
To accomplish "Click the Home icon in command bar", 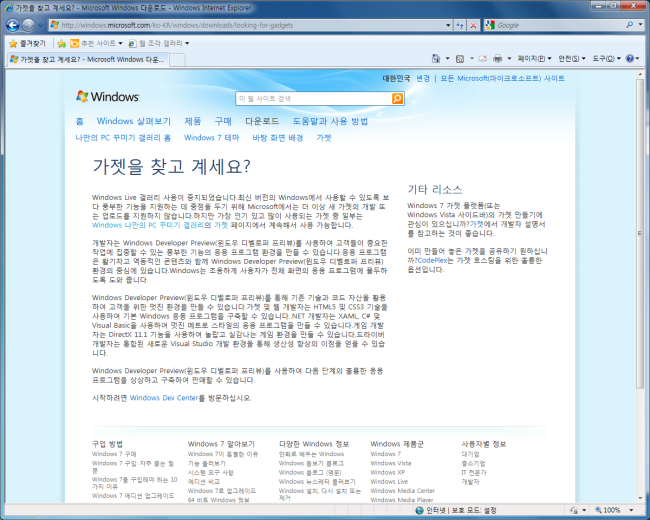I will [x=436, y=58].
